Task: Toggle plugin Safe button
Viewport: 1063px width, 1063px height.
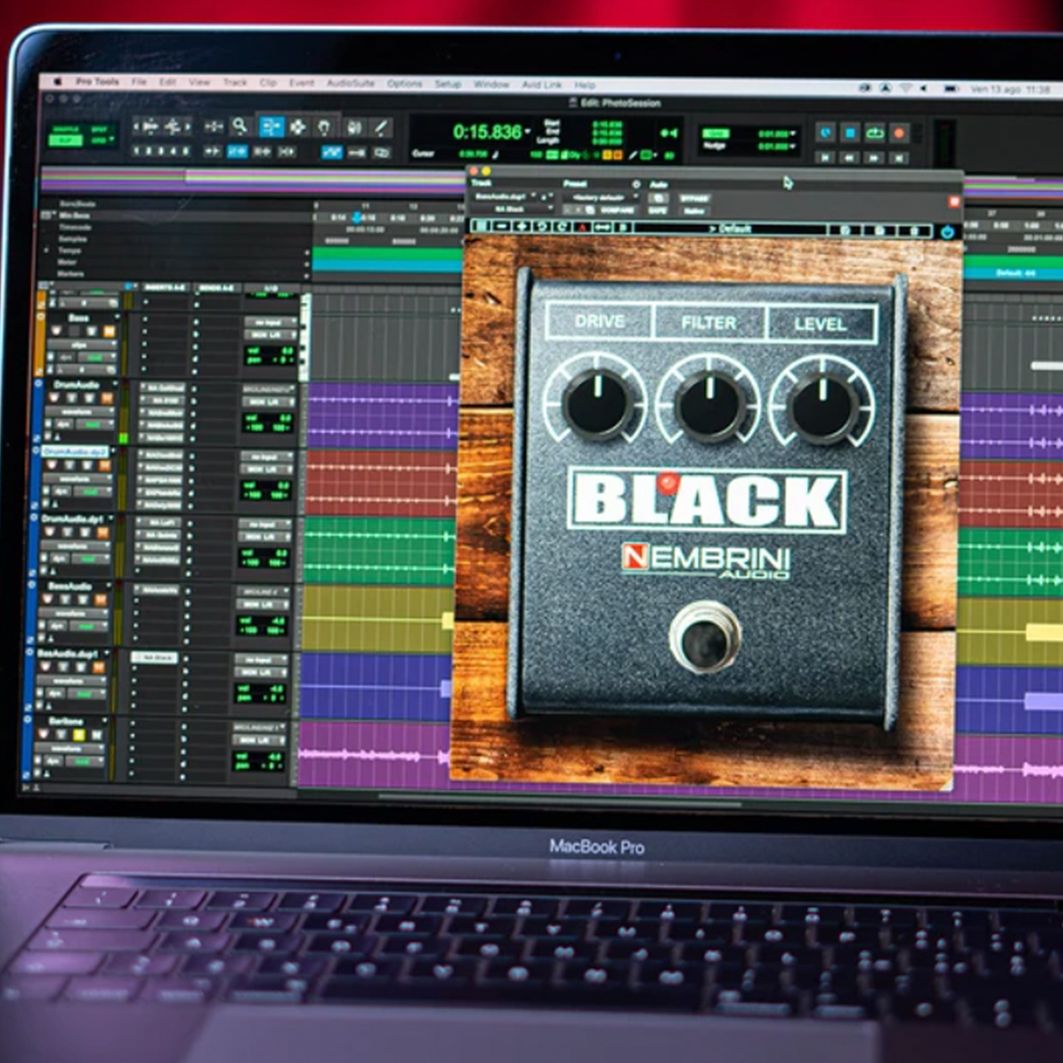Action: point(657,211)
